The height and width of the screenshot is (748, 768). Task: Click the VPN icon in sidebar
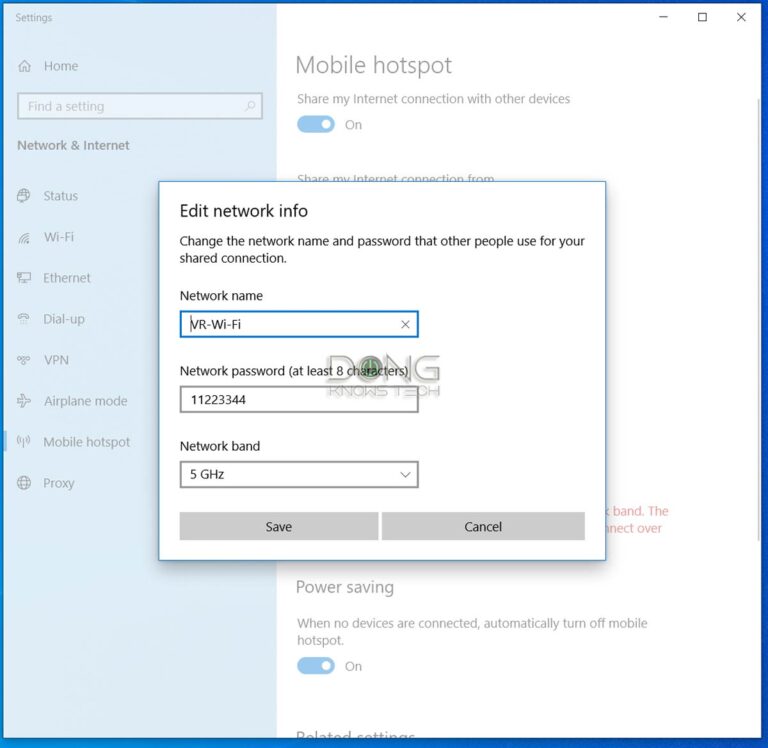point(24,360)
